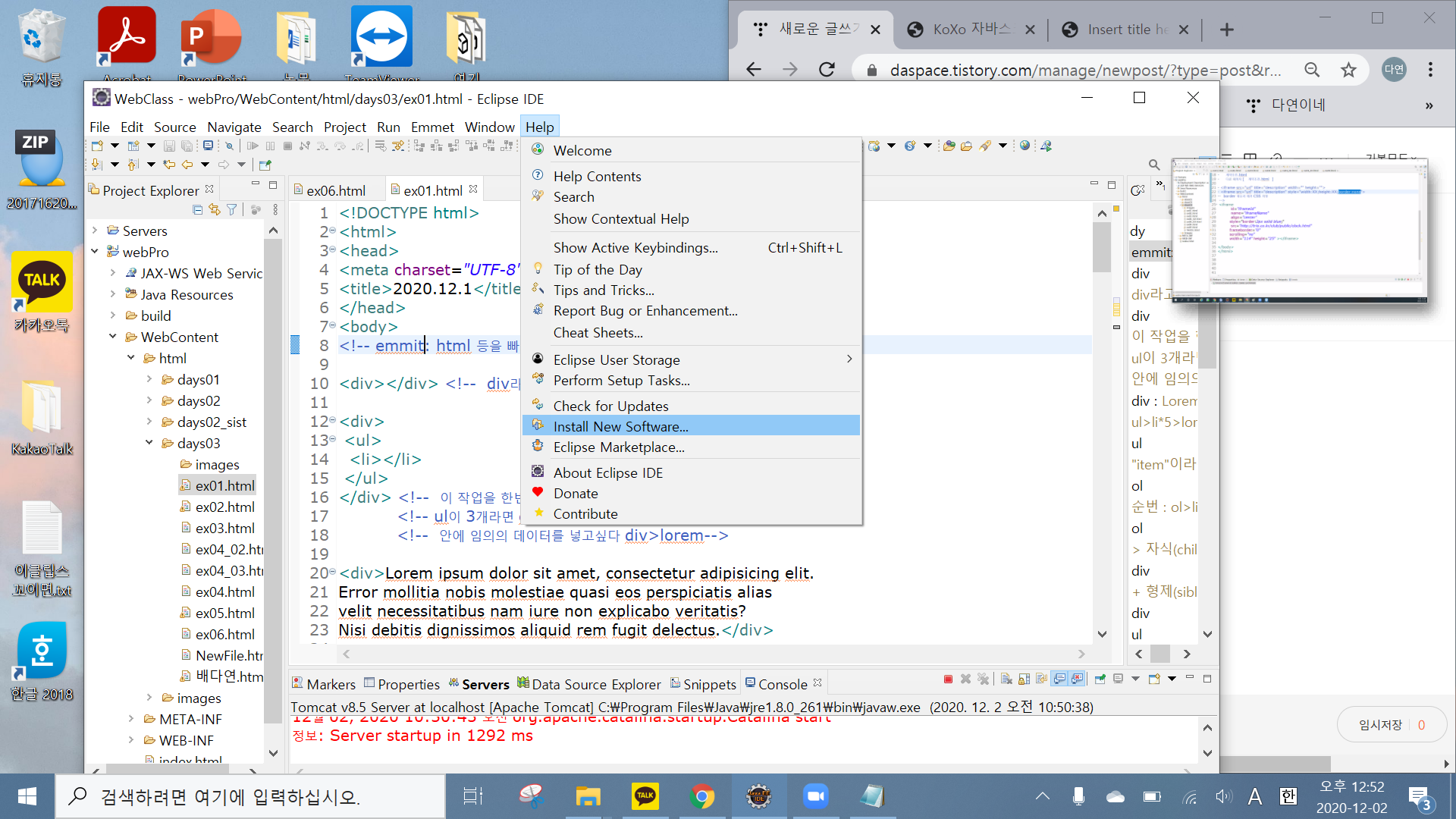Click the KakaoTalk icon in the taskbar
Viewport: 1456px width, 819px height.
[645, 796]
